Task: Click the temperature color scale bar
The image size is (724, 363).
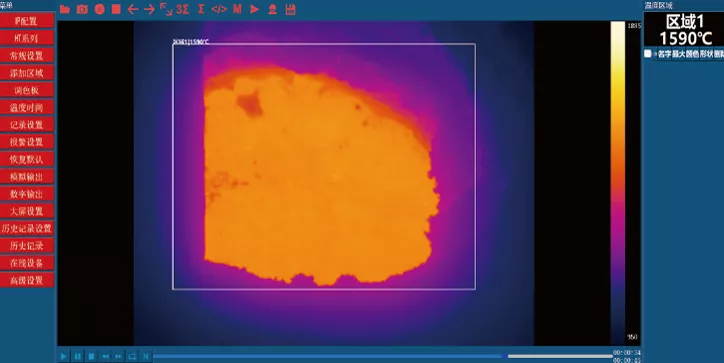Action: pos(618,183)
